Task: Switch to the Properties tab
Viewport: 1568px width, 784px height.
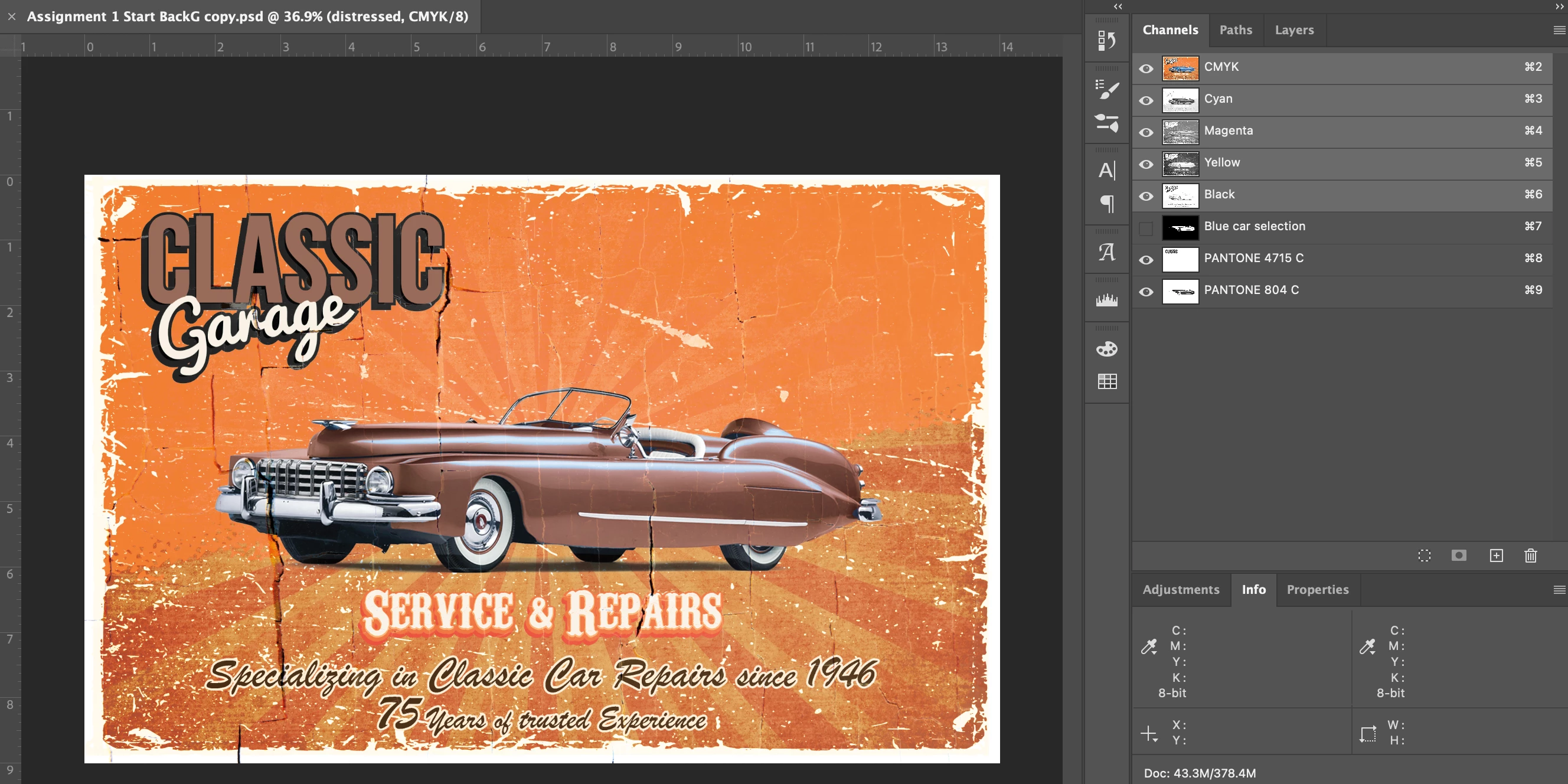Action: coord(1317,589)
